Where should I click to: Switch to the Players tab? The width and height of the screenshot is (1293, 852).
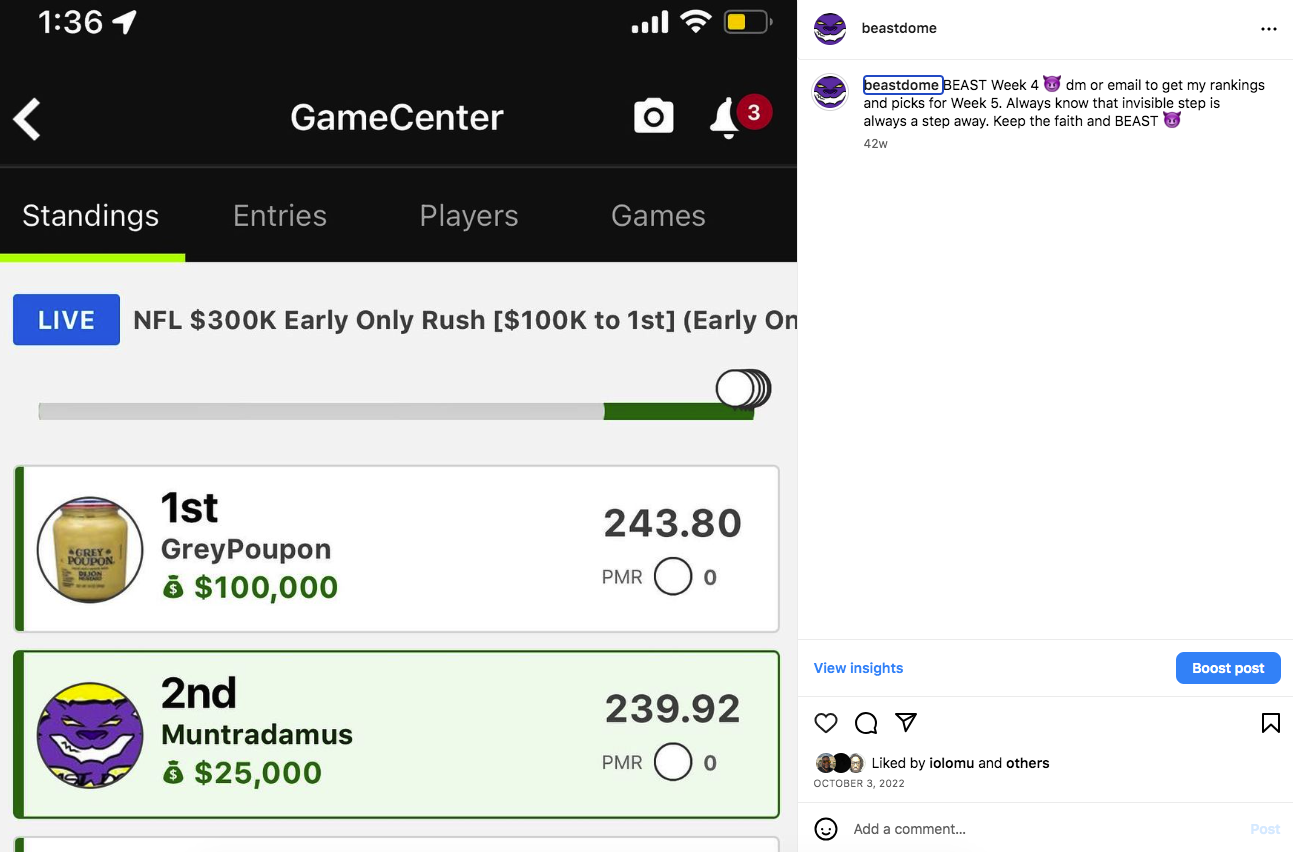point(469,216)
